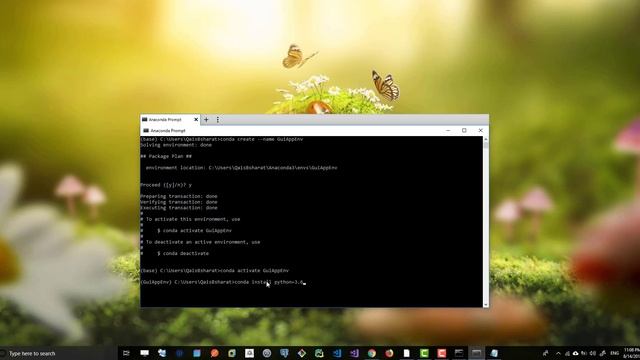Viewport: 640px width, 360px height.
Task: Click the 'conda activate GuiAppEnv' command line
Action: click(215, 271)
